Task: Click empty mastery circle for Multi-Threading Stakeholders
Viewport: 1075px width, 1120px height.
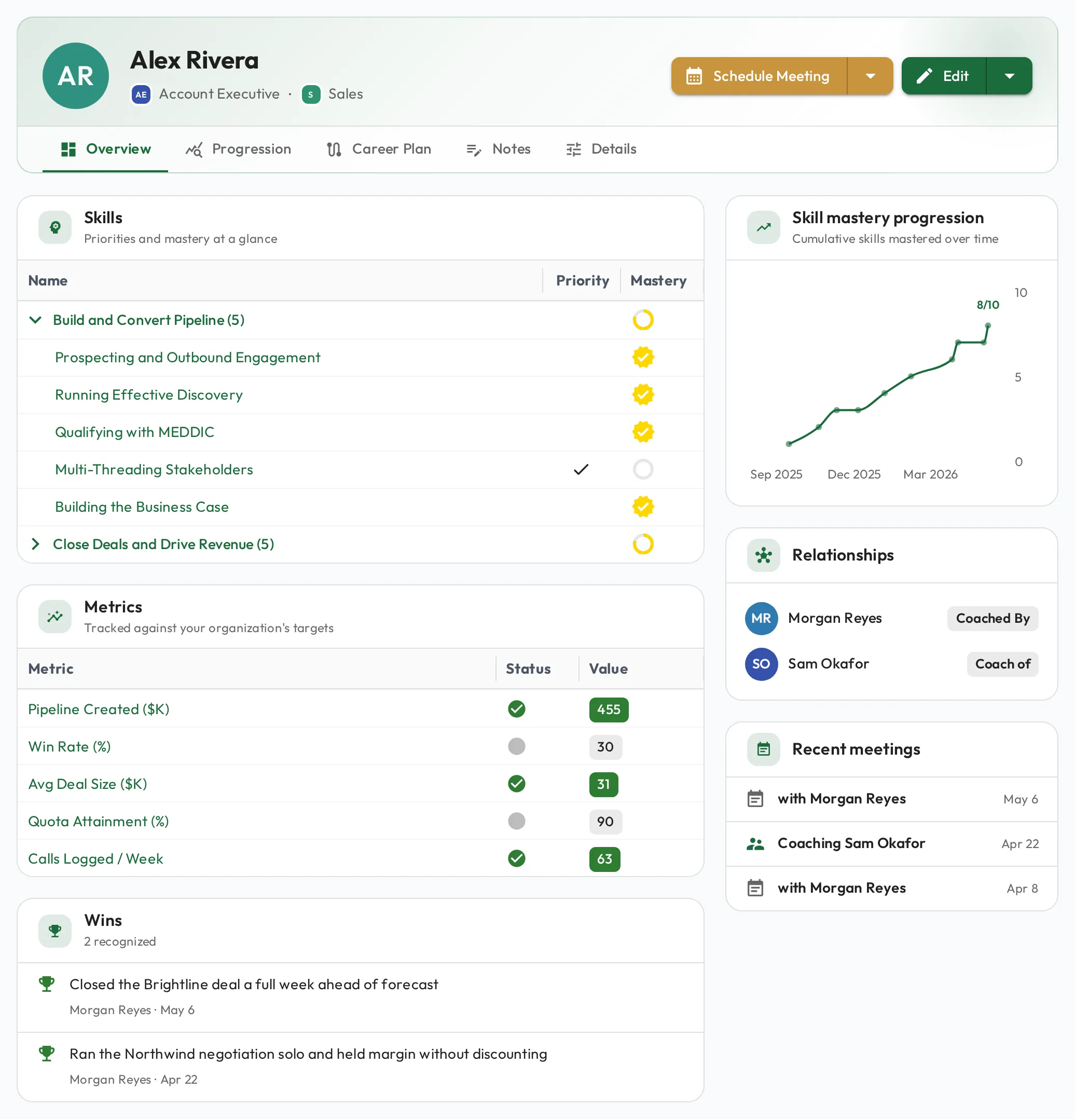Action: pos(643,470)
